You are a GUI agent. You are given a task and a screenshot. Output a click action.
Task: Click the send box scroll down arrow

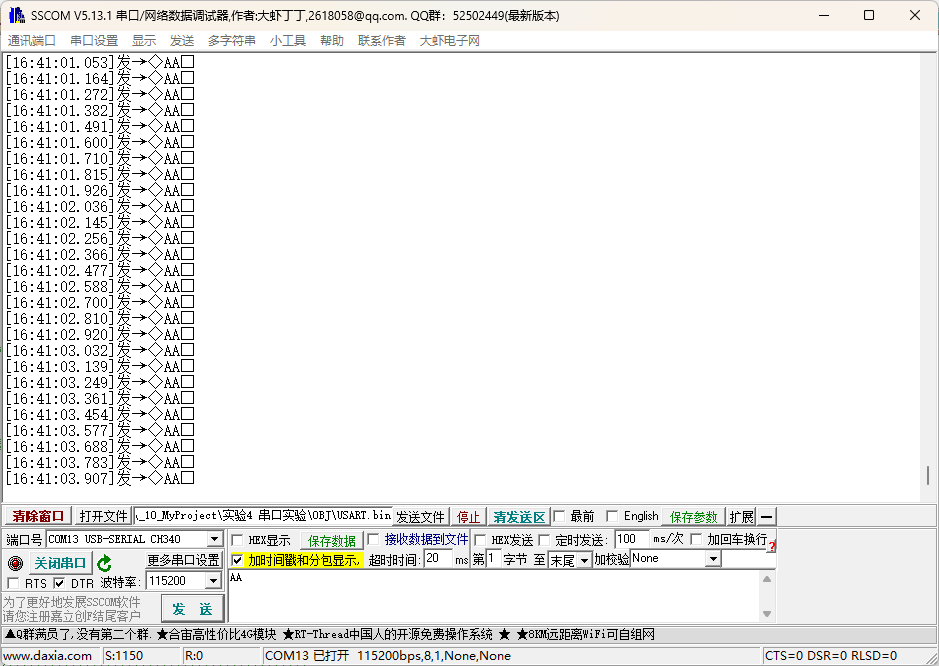coord(767,614)
